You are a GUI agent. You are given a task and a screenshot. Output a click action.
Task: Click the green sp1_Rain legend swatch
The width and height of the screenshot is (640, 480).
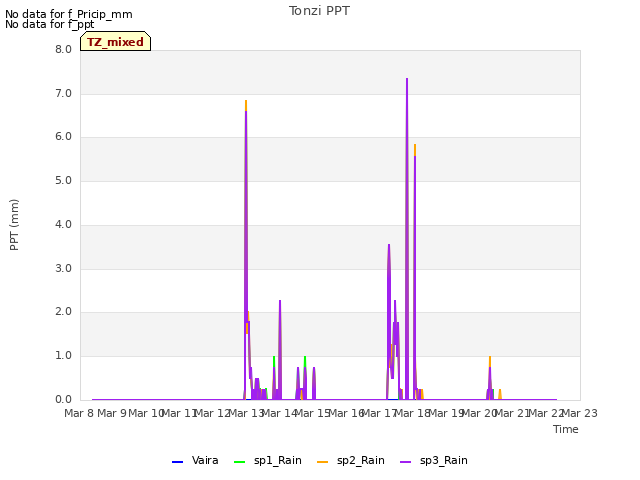pos(240,462)
